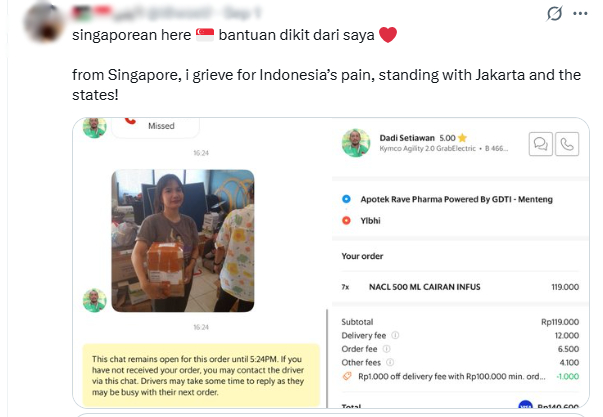Select the Ylbhi drop-off destination

[x=370, y=220]
